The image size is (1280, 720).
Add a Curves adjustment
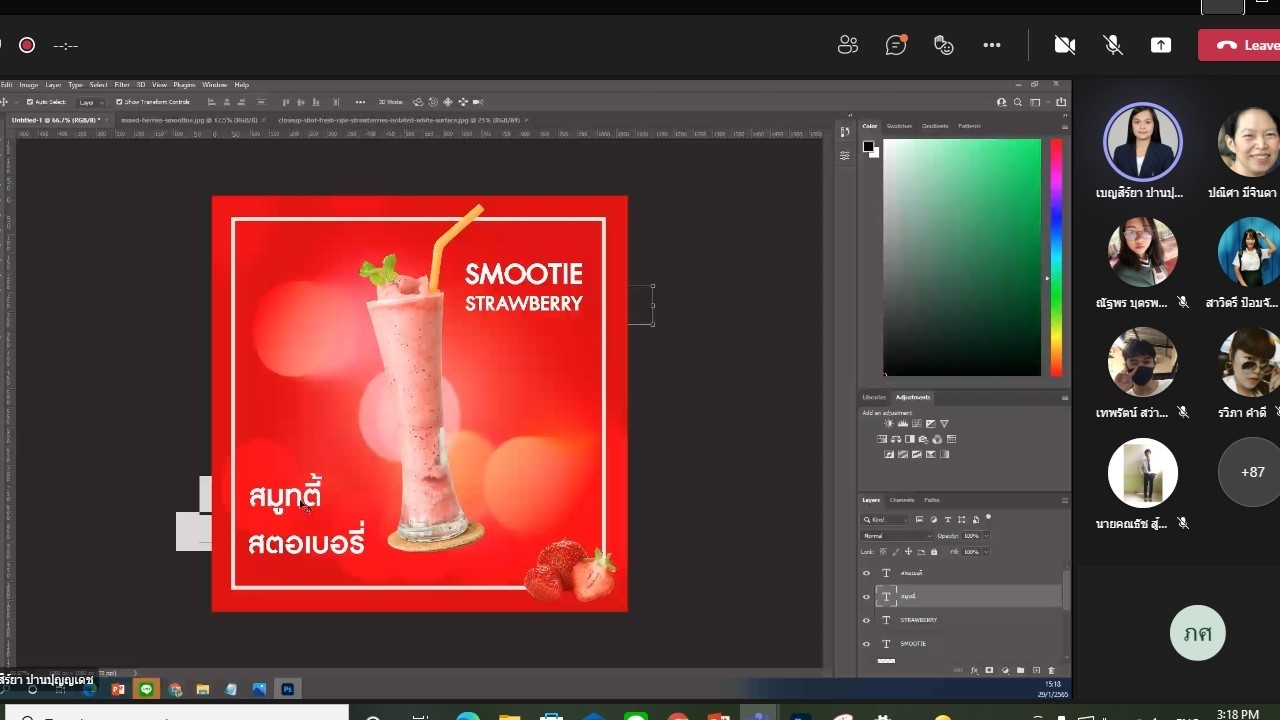tap(917, 424)
